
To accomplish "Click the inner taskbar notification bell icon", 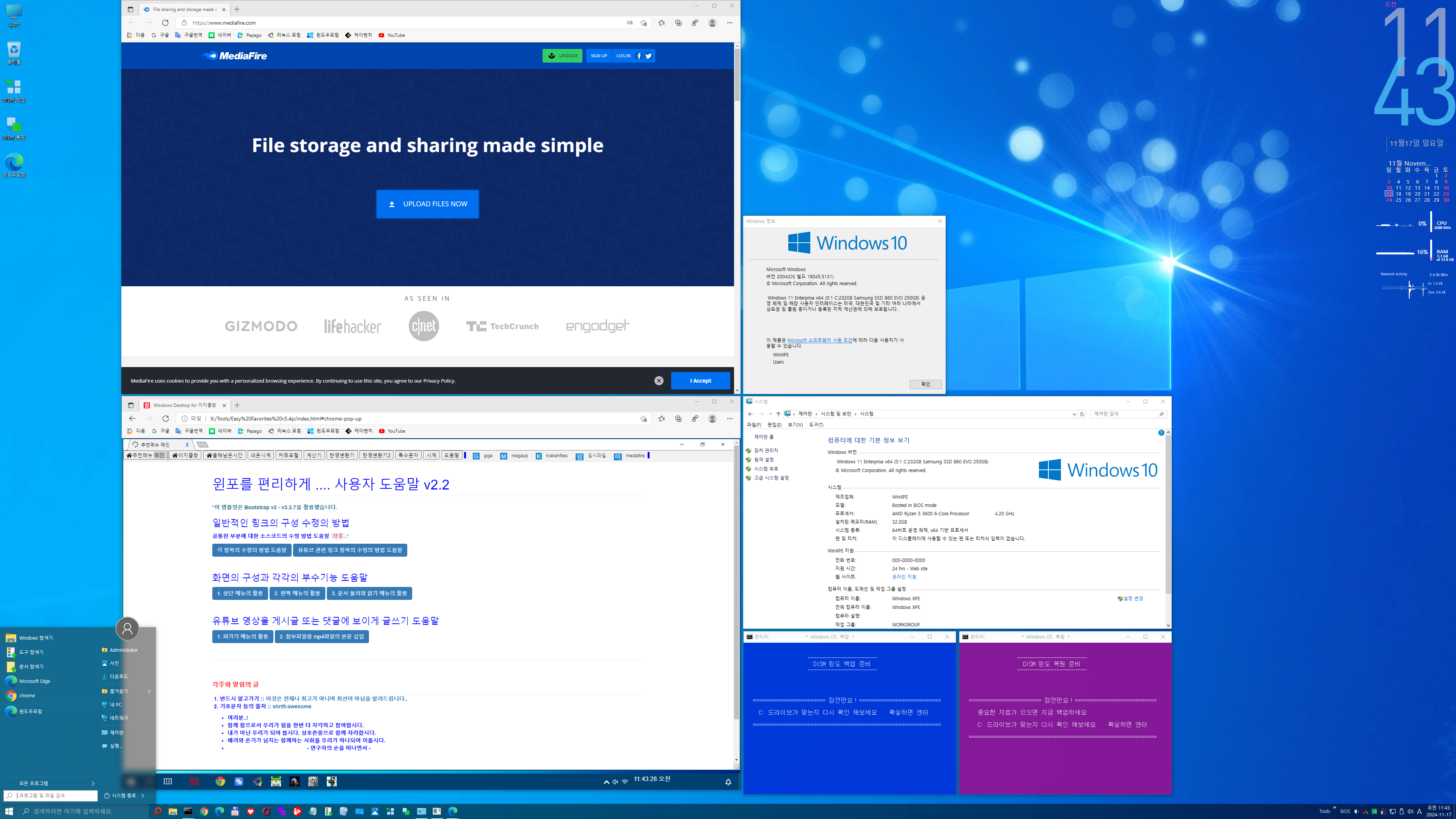I will click(728, 782).
